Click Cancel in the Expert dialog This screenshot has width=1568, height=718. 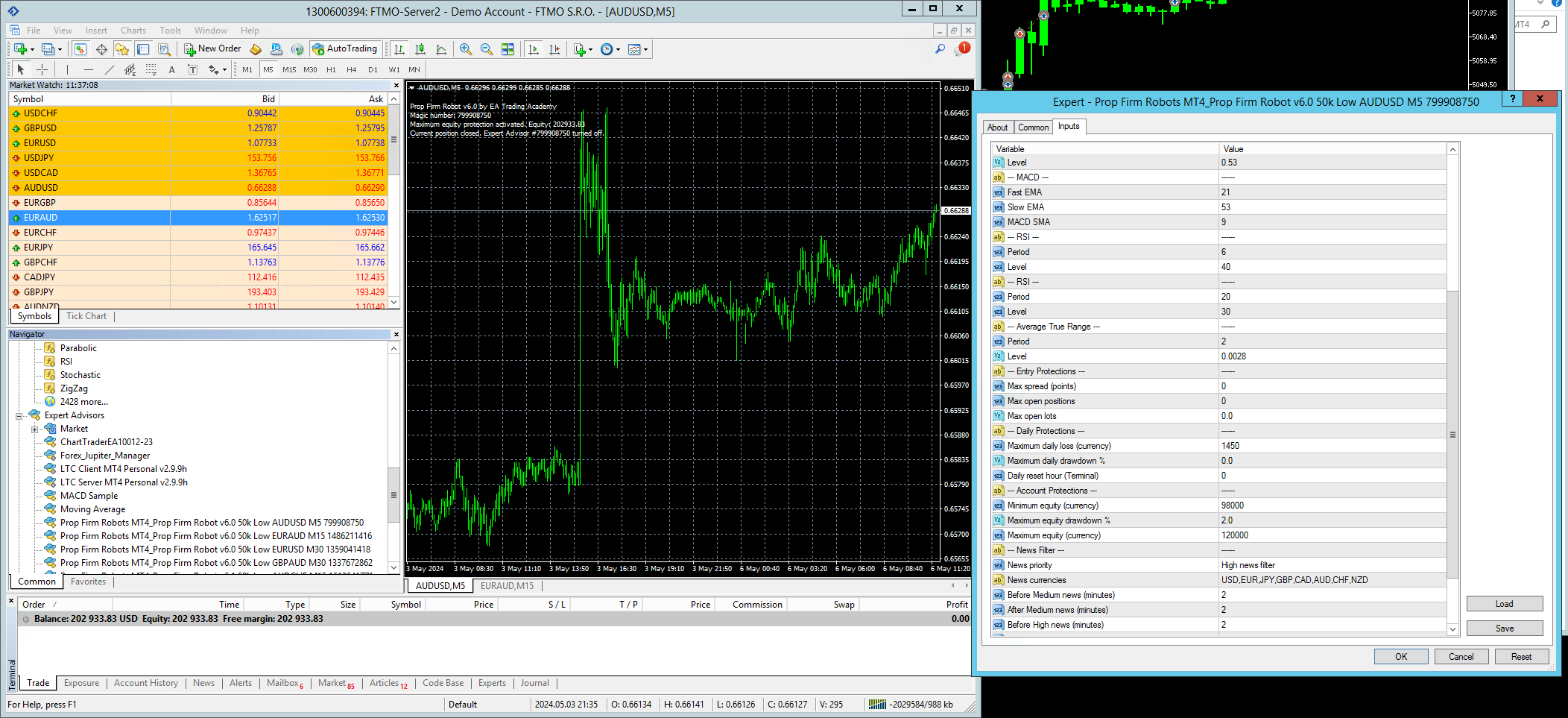1461,657
